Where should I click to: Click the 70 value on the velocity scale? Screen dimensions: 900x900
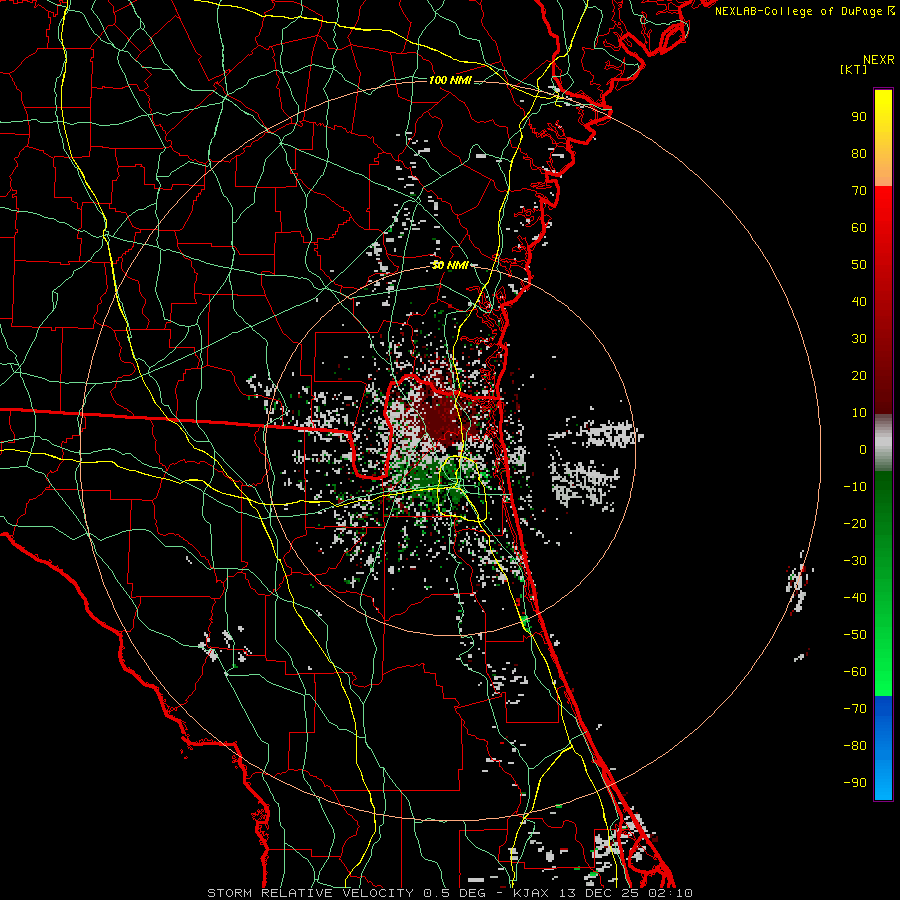click(x=859, y=191)
